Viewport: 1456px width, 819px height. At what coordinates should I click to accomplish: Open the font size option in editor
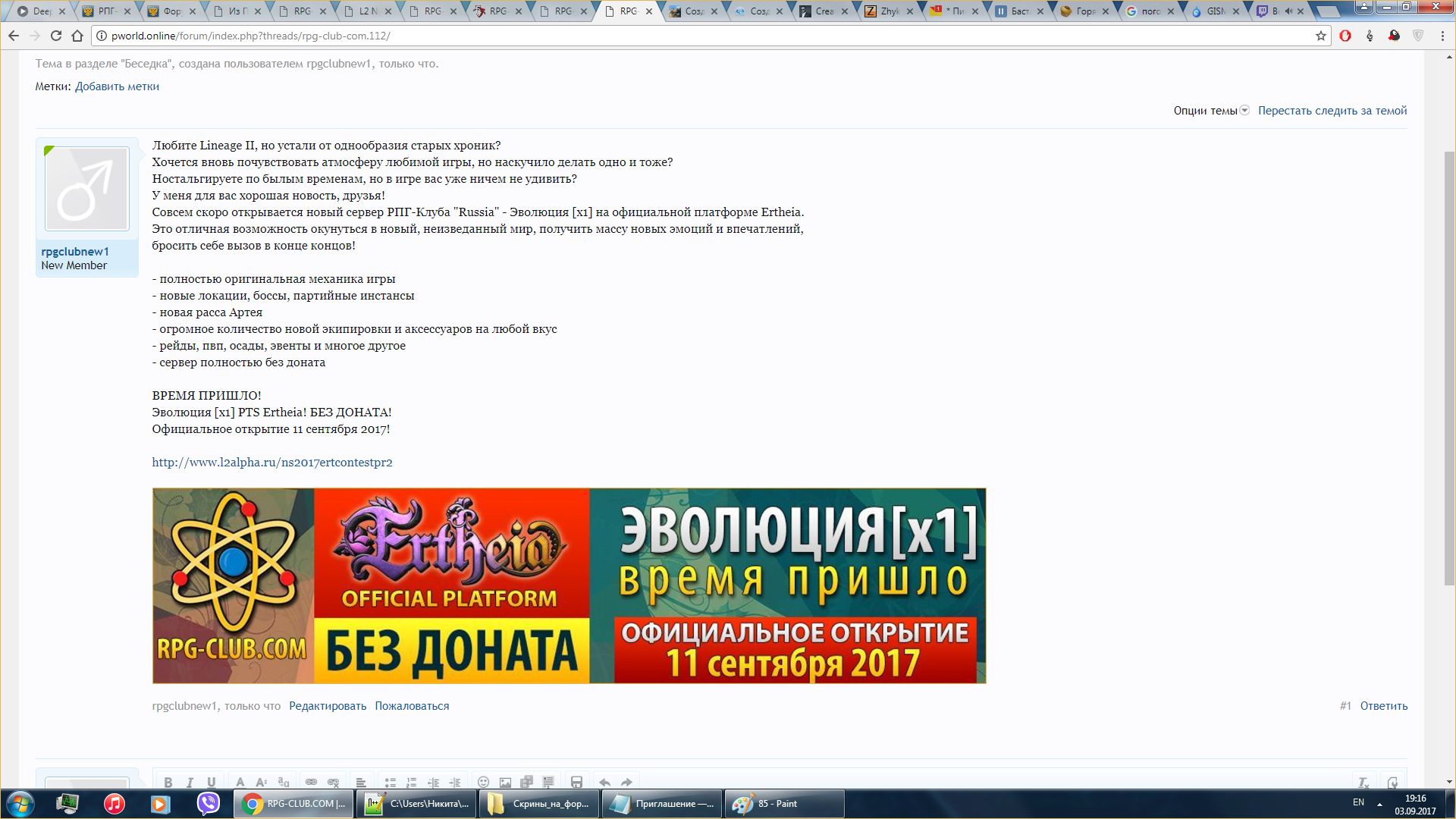(x=262, y=782)
